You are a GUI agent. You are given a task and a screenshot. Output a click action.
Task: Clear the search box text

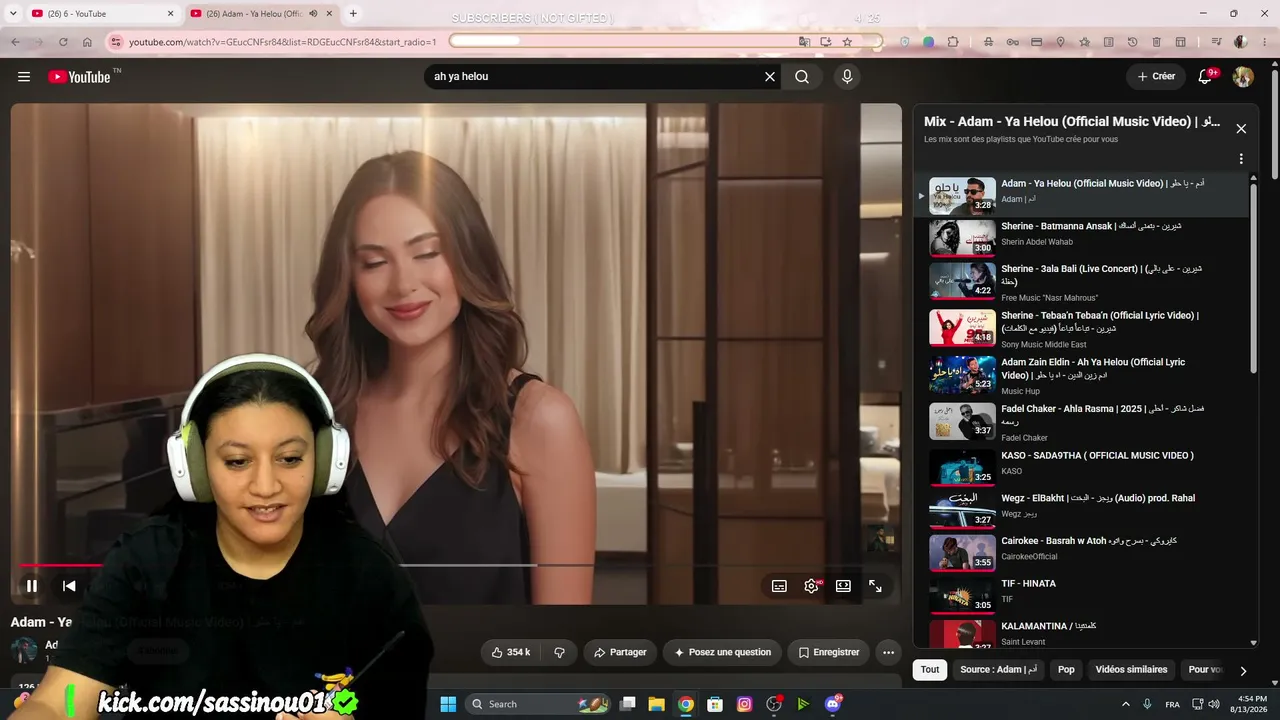click(x=770, y=77)
